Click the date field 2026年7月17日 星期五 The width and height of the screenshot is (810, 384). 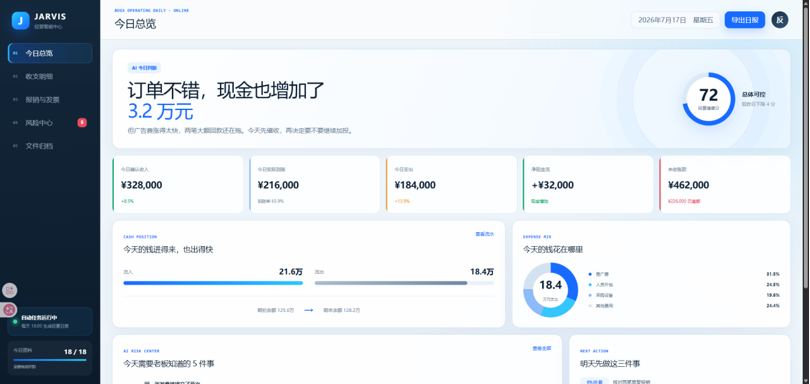675,20
